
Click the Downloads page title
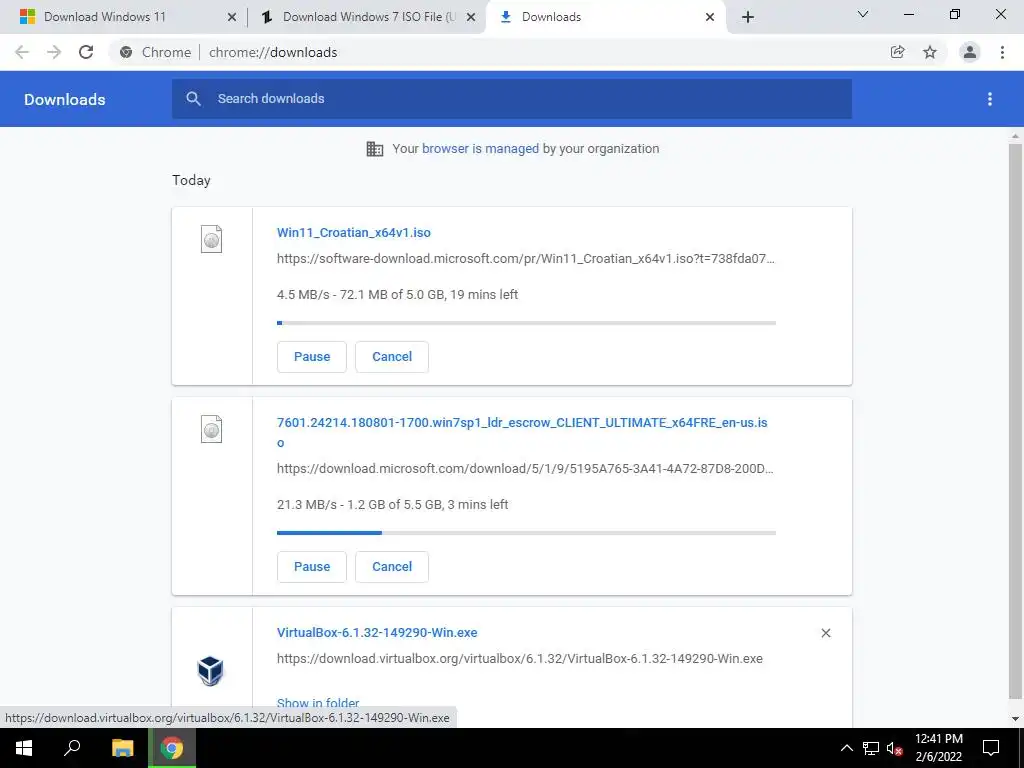coord(65,99)
